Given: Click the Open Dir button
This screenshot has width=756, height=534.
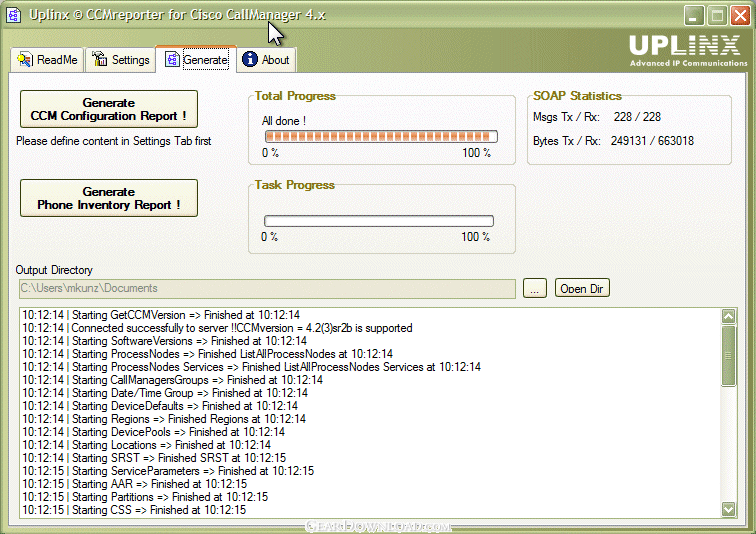Looking at the screenshot, I should click(582, 288).
